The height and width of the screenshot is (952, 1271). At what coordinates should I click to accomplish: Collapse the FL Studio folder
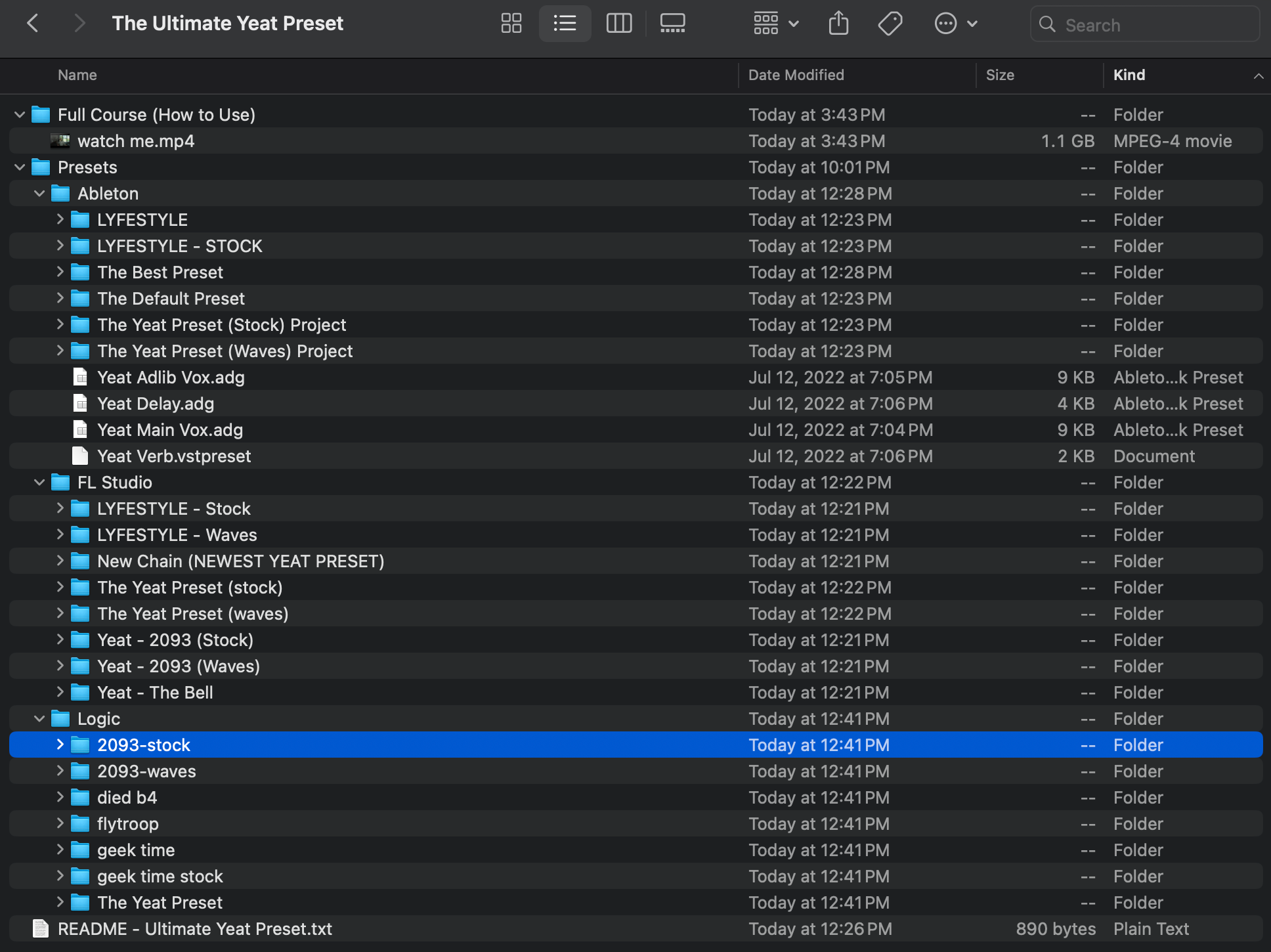[39, 483]
